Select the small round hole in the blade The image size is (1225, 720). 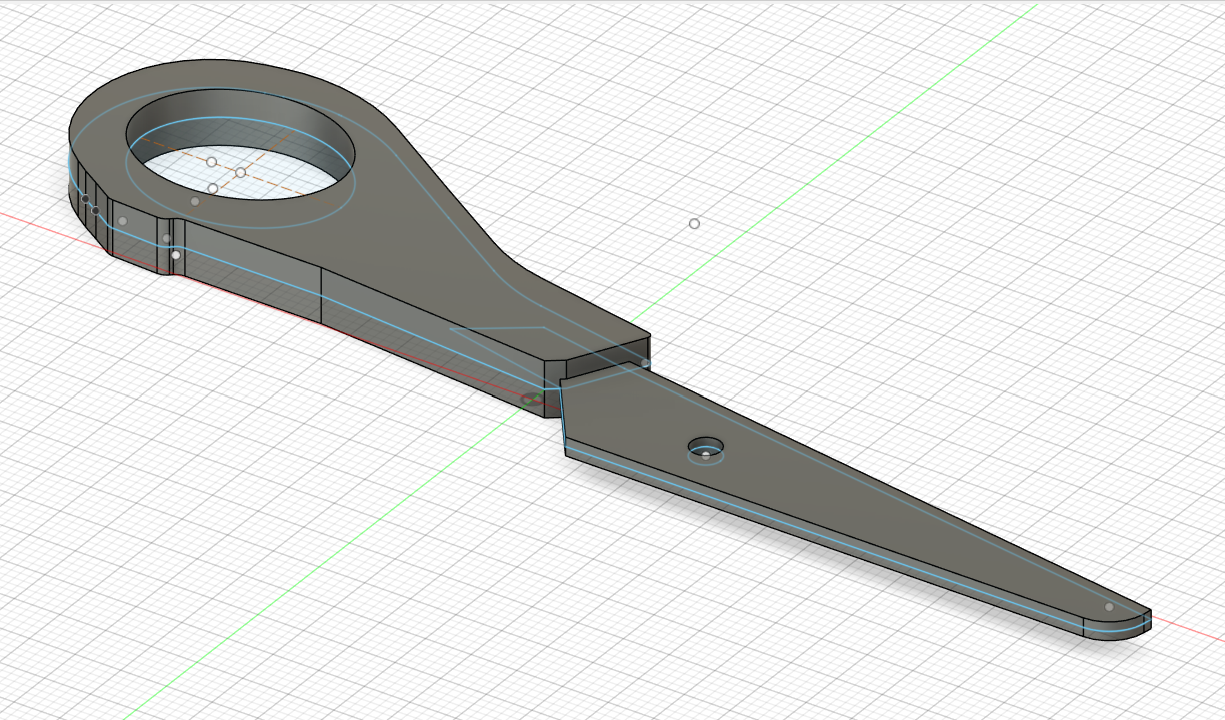tap(706, 447)
